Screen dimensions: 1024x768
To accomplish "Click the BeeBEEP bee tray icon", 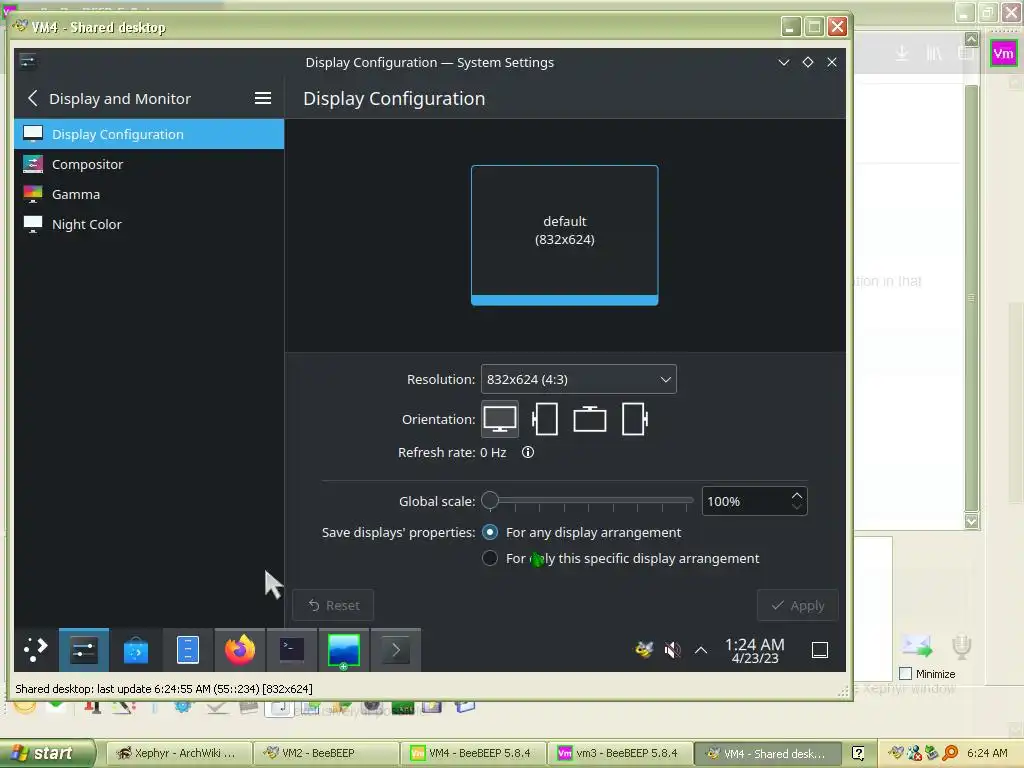I will (644, 650).
